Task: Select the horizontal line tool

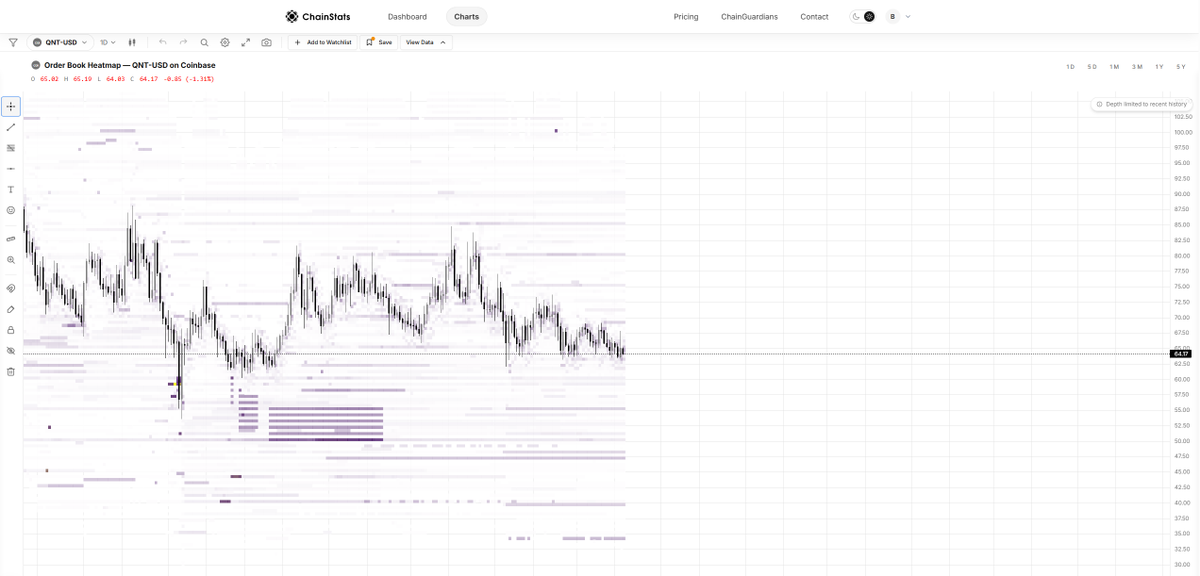Action: 11,169
